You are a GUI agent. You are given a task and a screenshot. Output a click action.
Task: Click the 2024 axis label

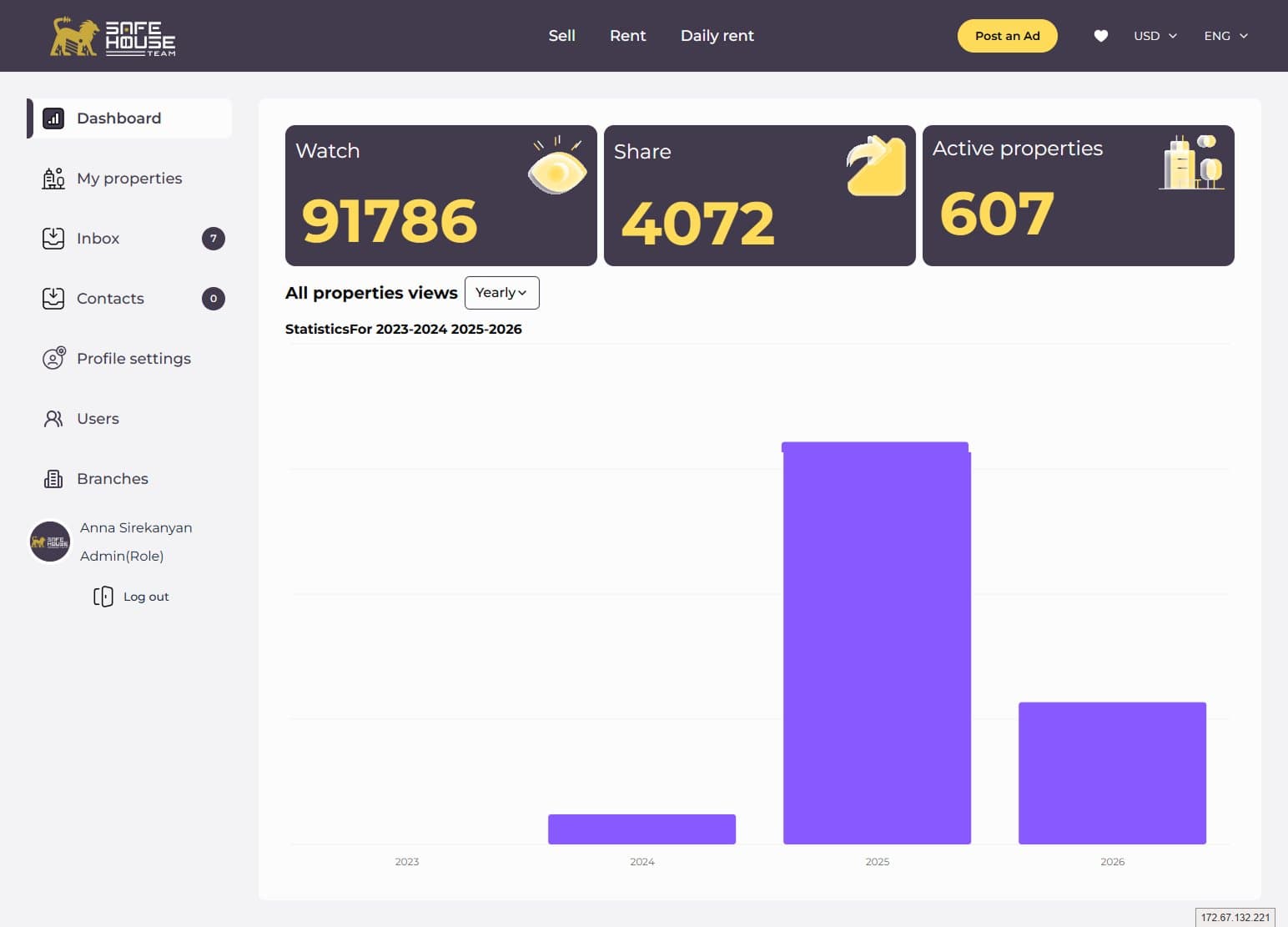642,862
